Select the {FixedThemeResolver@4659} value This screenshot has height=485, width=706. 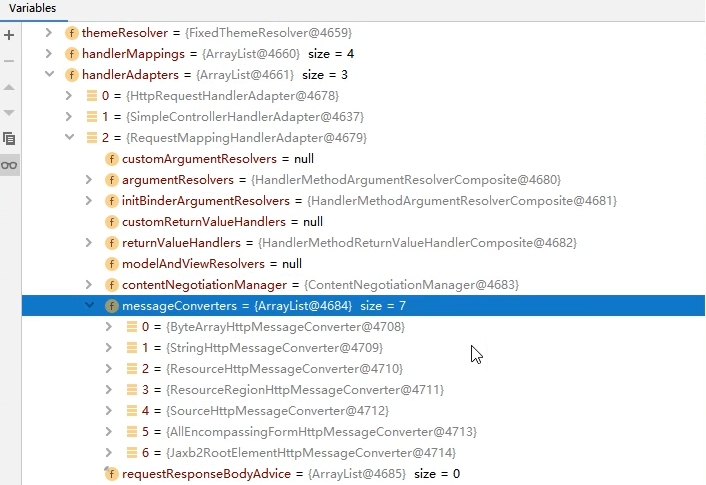click(x=268, y=33)
